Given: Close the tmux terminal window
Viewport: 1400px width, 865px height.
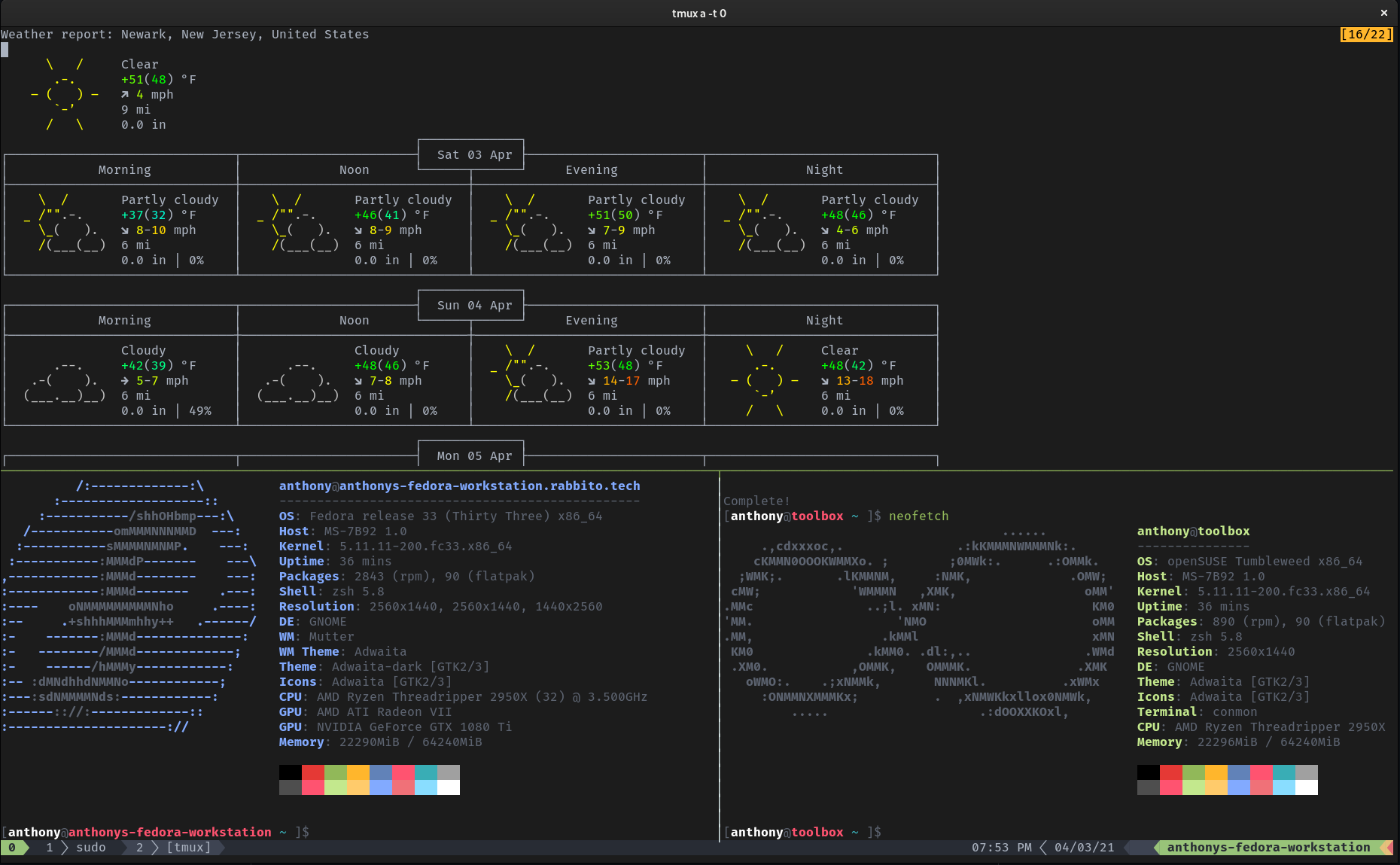Looking at the screenshot, I should click(1383, 13).
